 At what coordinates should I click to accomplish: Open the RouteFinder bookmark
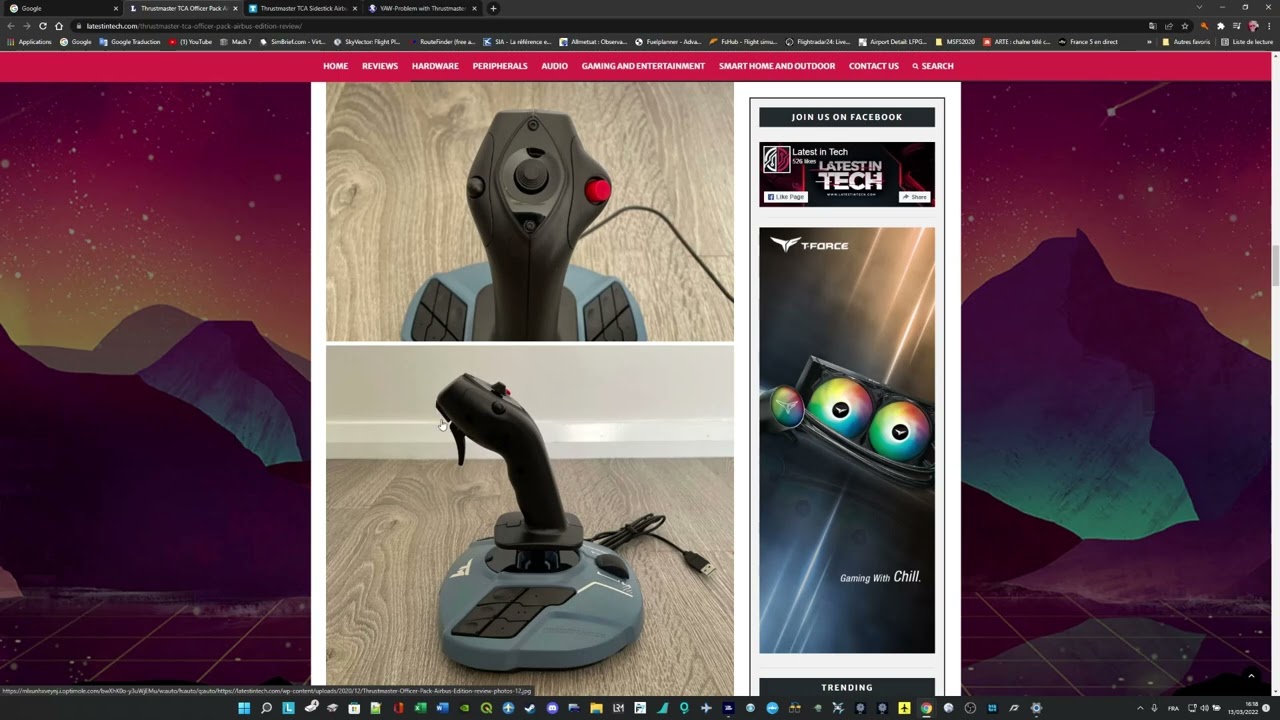coord(441,42)
